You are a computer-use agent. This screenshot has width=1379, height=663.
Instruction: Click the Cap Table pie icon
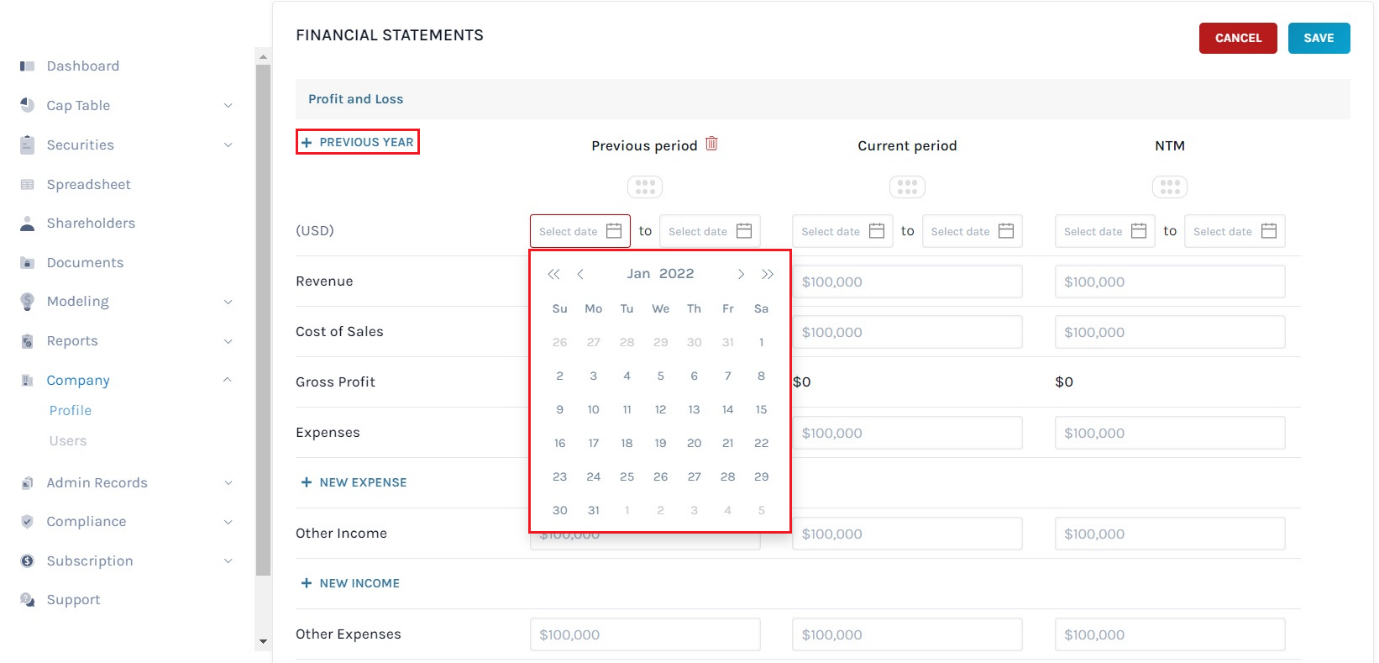pos(28,105)
